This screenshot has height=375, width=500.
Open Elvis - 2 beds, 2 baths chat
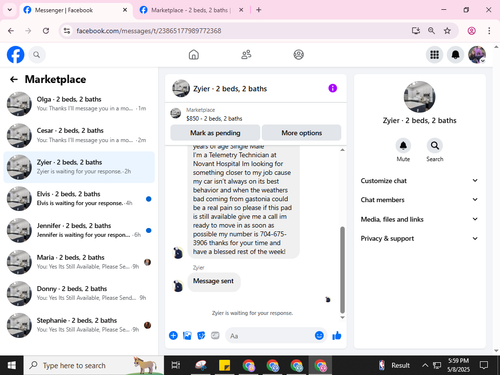click(79, 198)
